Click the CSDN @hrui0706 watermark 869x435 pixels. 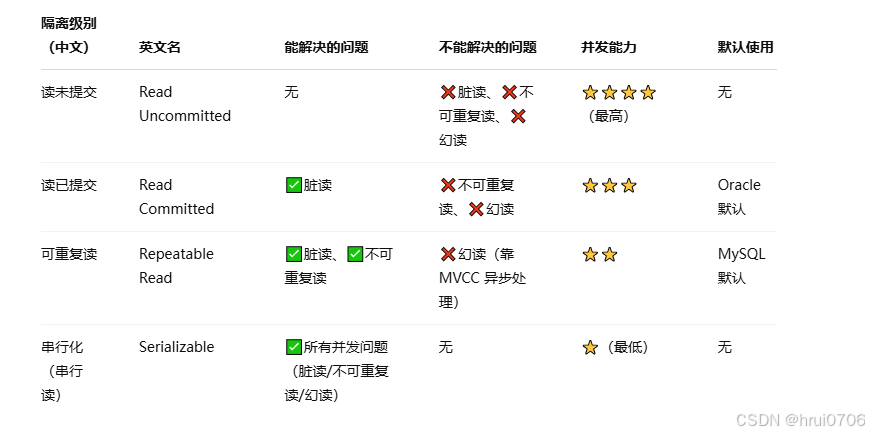pyautogui.click(x=801, y=420)
